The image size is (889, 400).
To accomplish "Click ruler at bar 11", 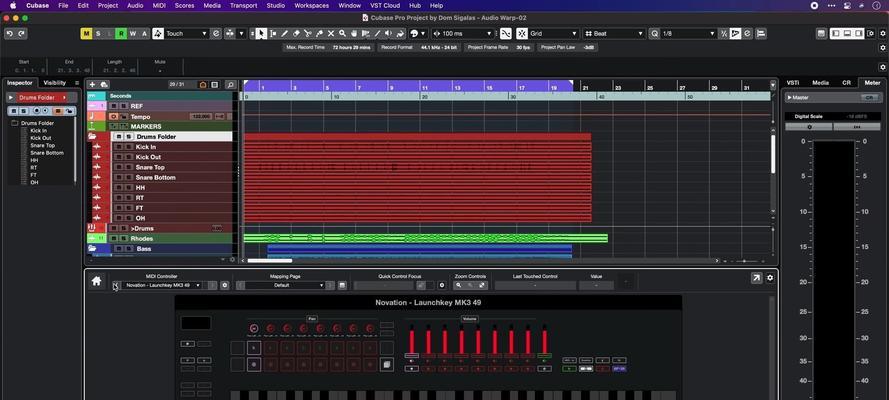I will pyautogui.click(x=425, y=88).
